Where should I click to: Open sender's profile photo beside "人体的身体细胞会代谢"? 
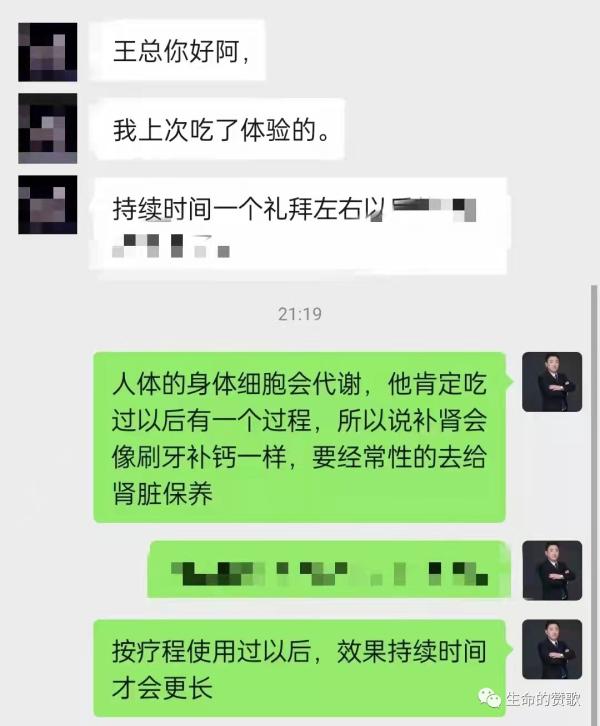552,382
